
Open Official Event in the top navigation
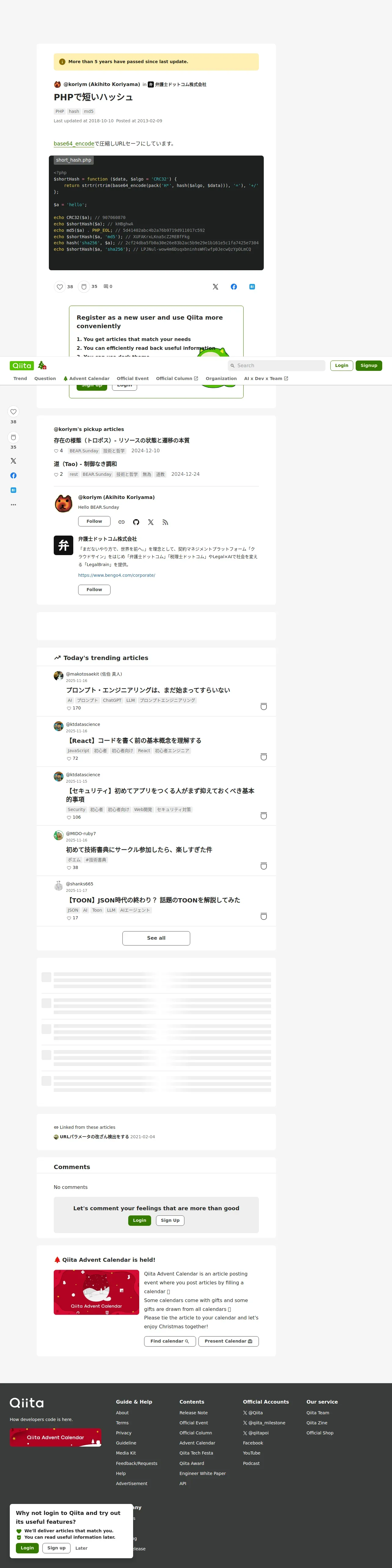133,379
